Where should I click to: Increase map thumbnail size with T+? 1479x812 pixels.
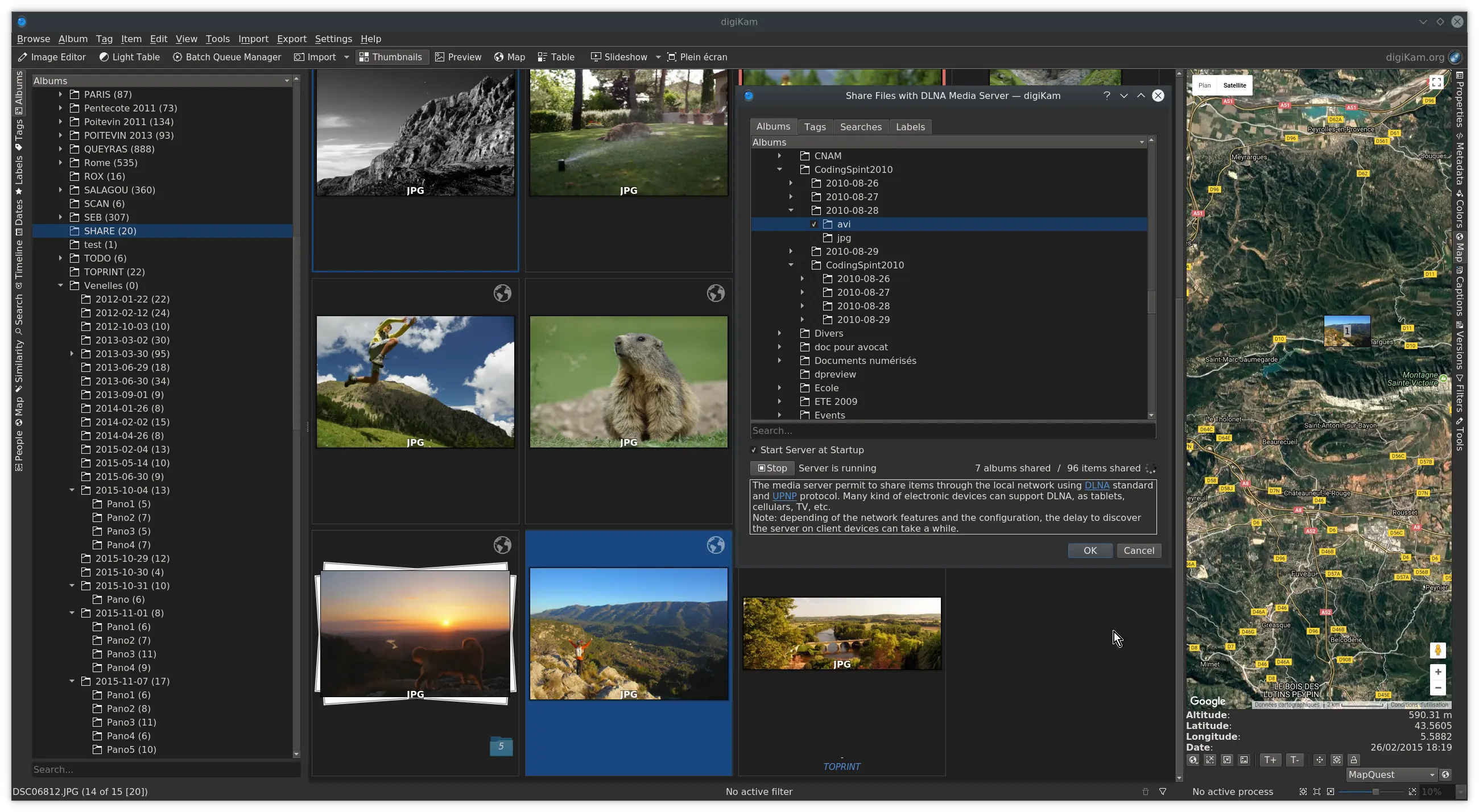(x=1270, y=760)
